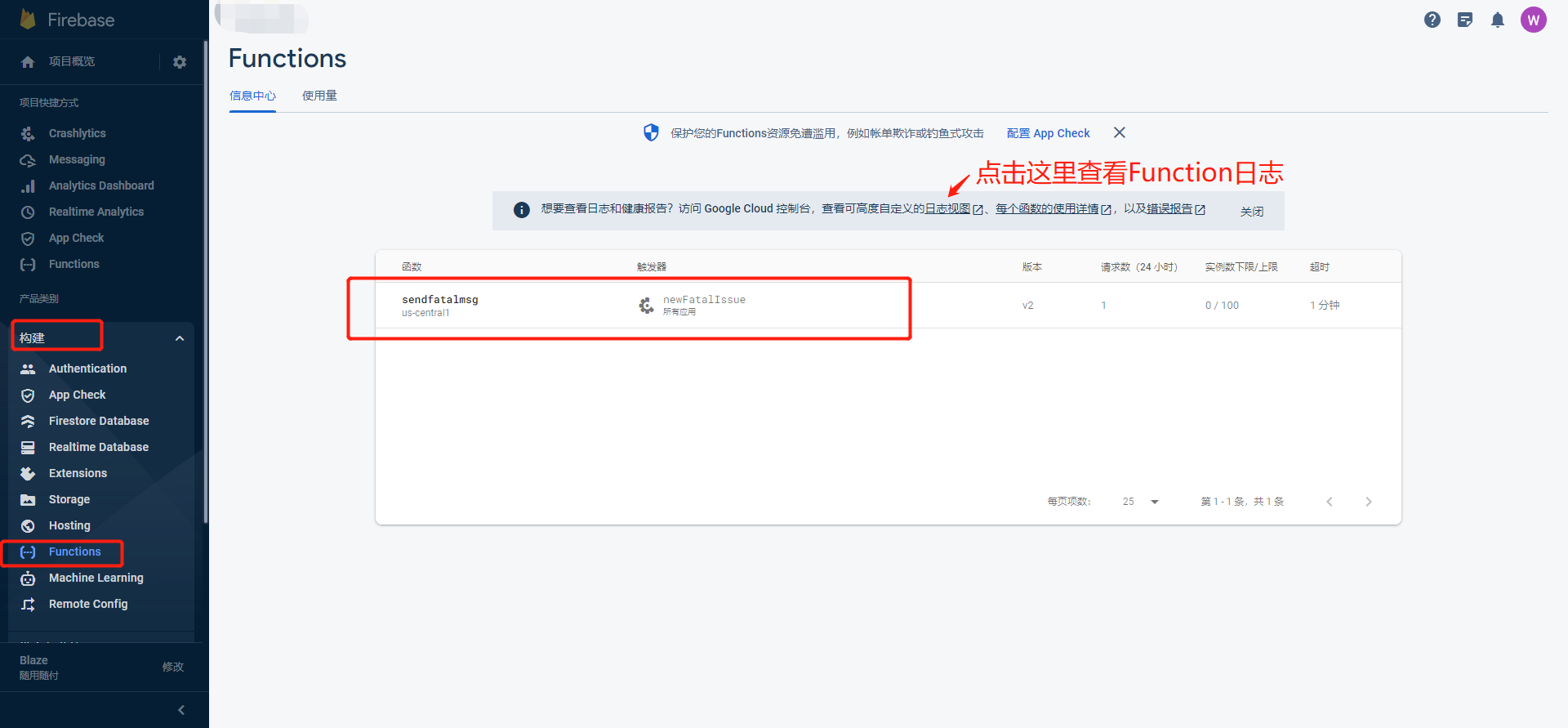Switch to the 信息中心 tab
The image size is (1568, 728).
pyautogui.click(x=252, y=96)
